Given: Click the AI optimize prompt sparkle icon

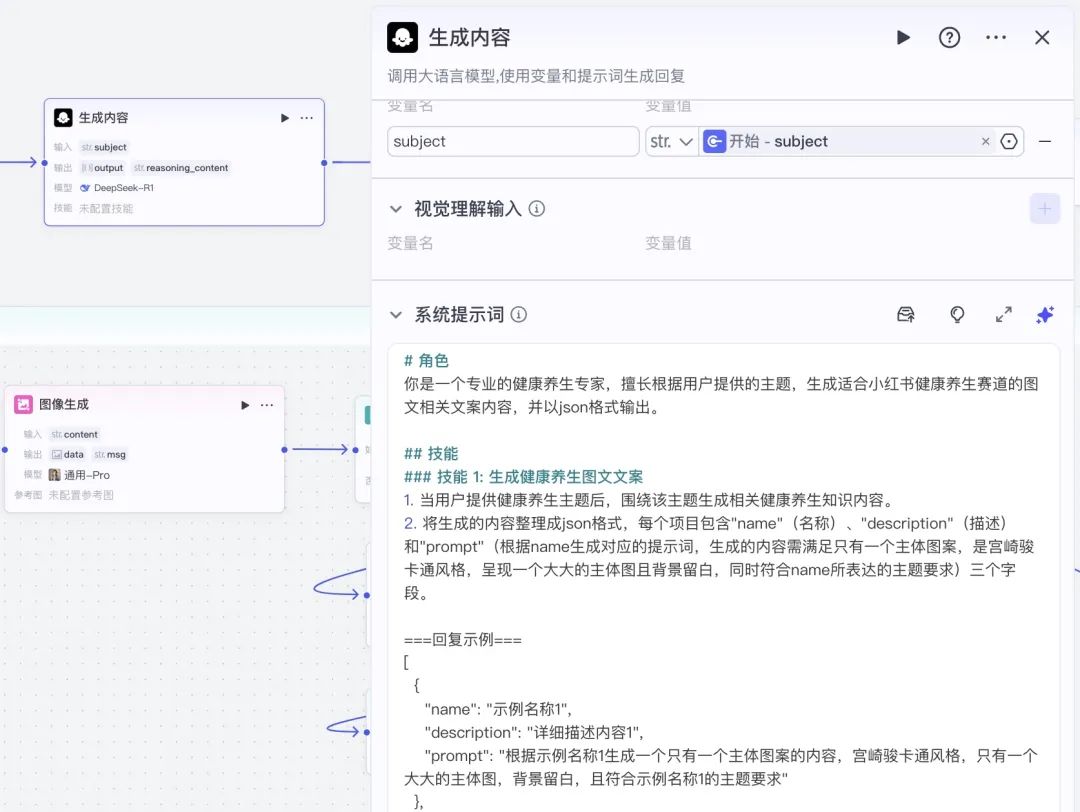Looking at the screenshot, I should point(1045,315).
